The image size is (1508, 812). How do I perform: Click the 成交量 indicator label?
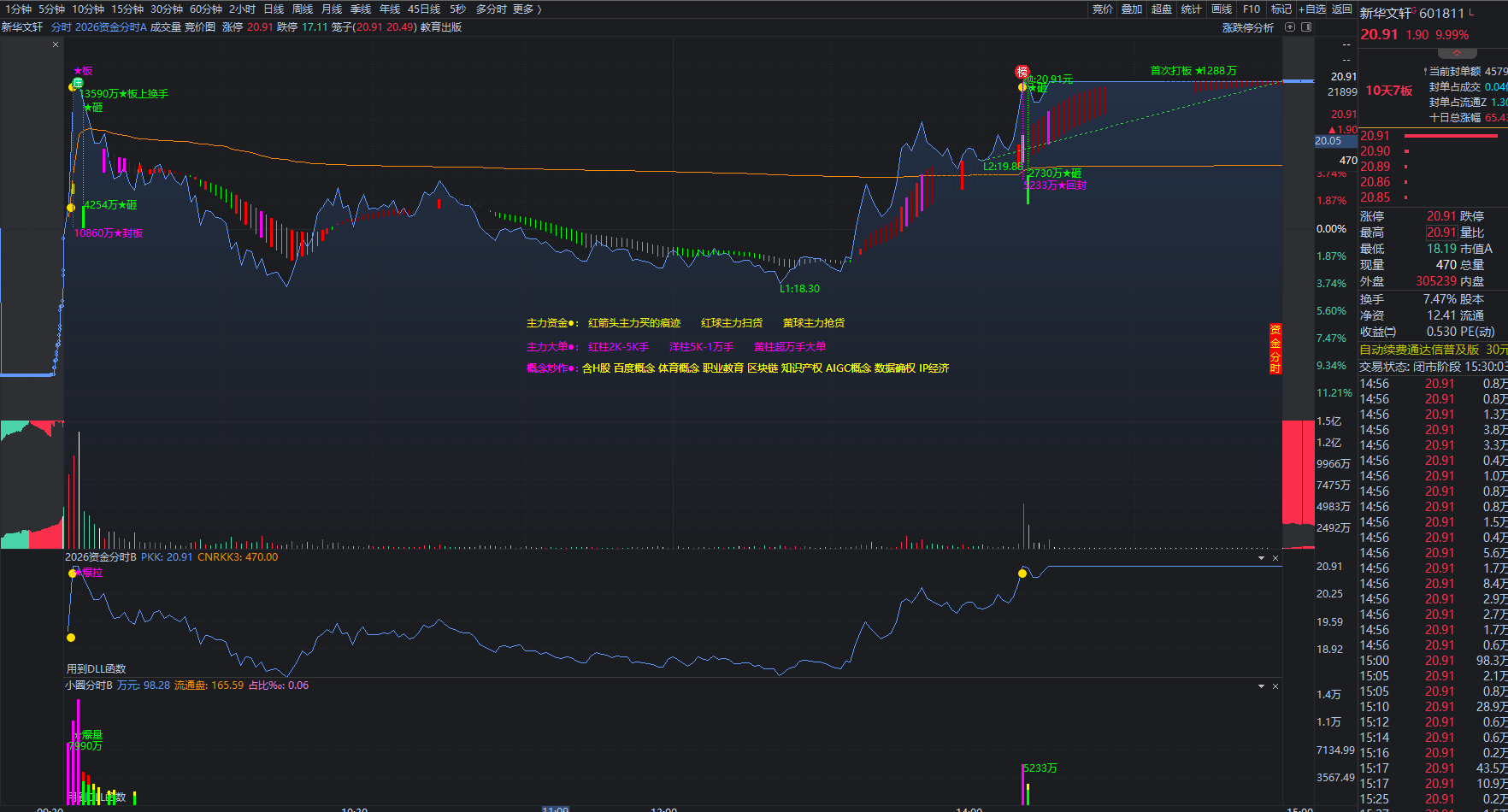point(166,26)
